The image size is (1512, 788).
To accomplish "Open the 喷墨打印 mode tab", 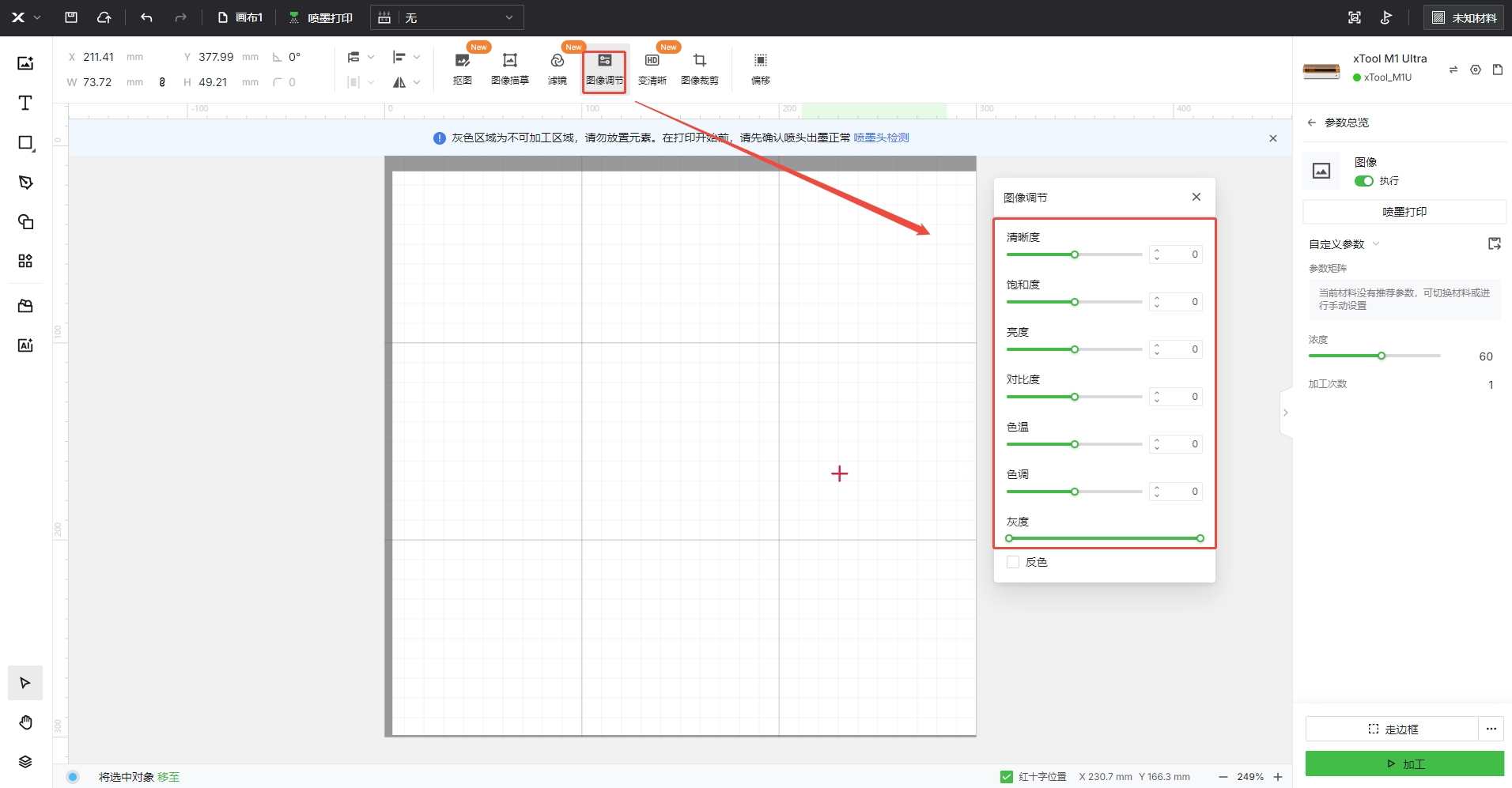I will point(320,17).
